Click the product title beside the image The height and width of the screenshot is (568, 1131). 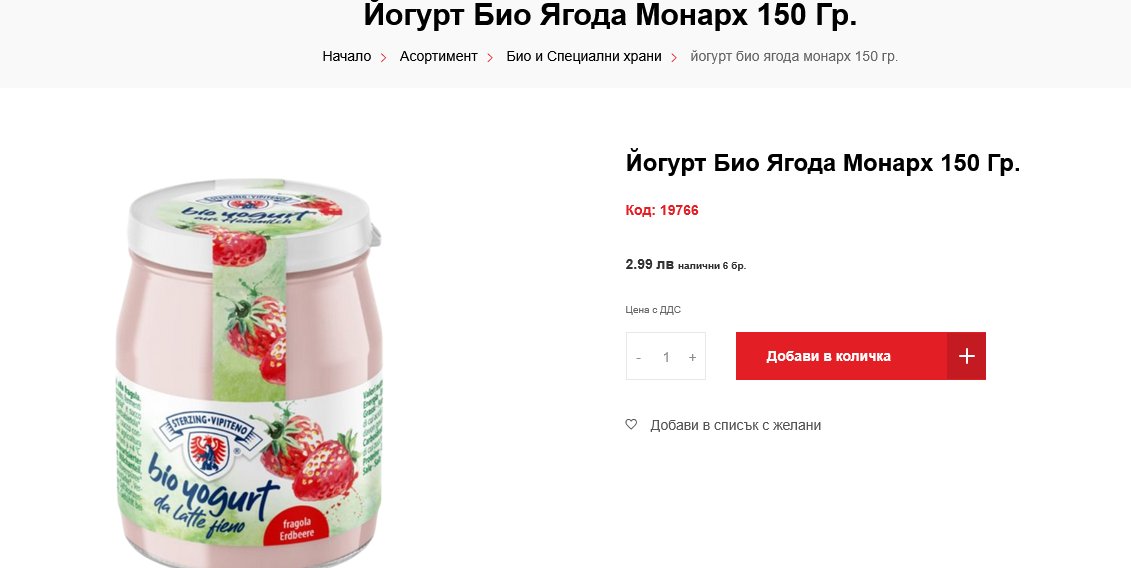point(823,163)
